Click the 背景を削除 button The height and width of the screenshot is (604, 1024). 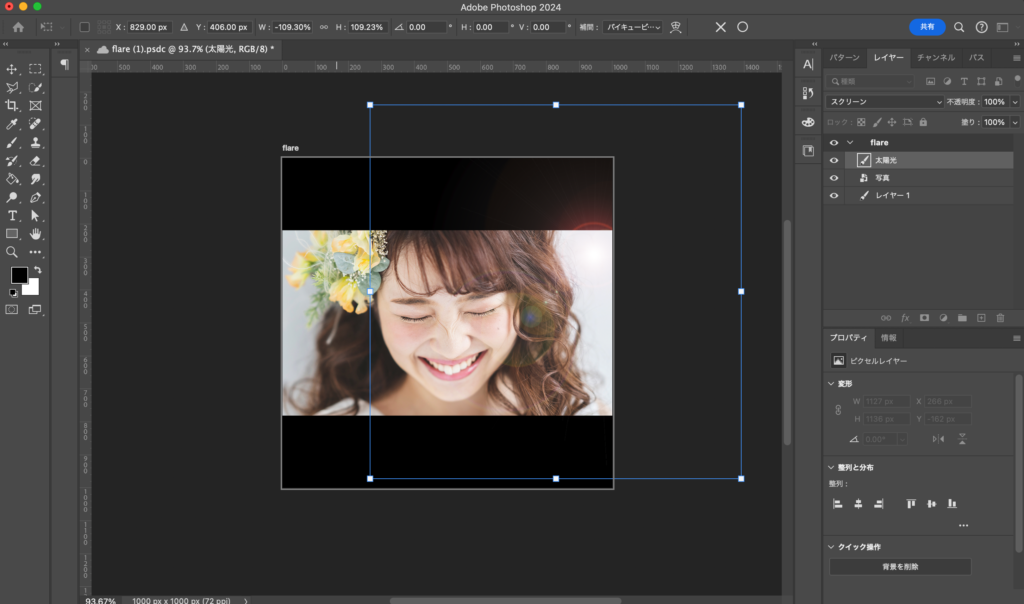tap(899, 567)
